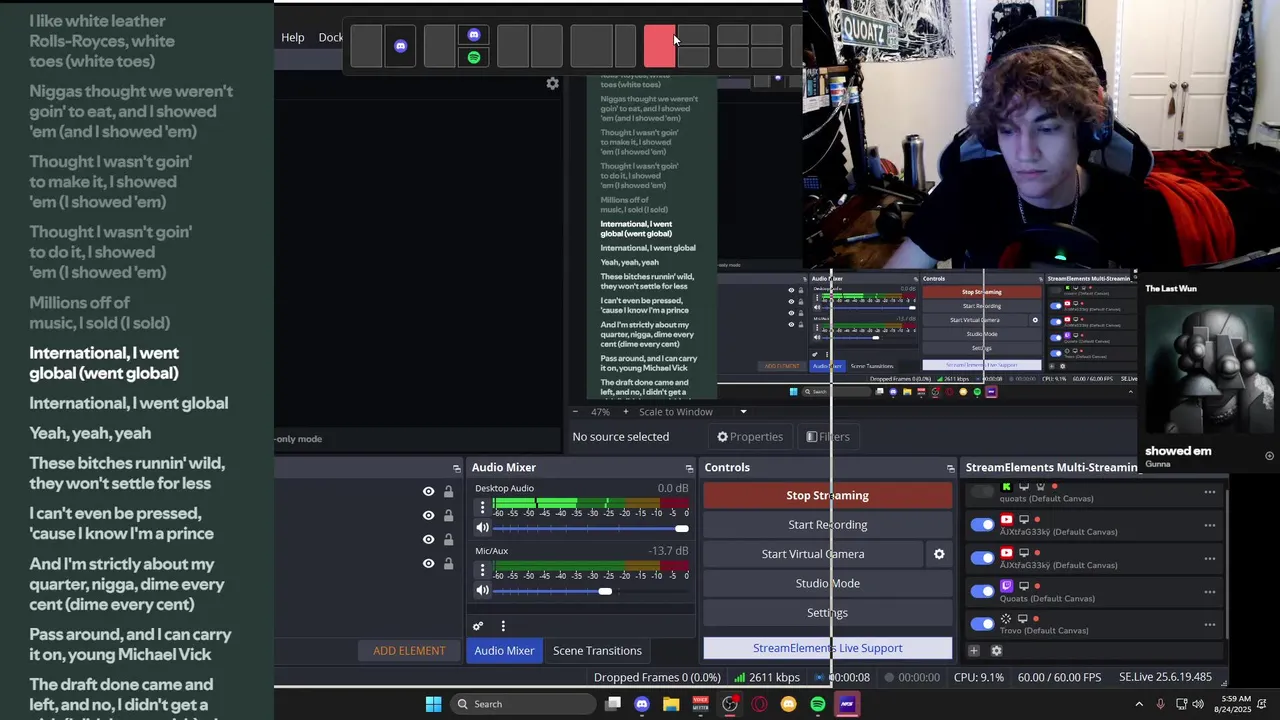Click Mic/Aux volume slider handle
This screenshot has height=720, width=1280.
(x=605, y=591)
